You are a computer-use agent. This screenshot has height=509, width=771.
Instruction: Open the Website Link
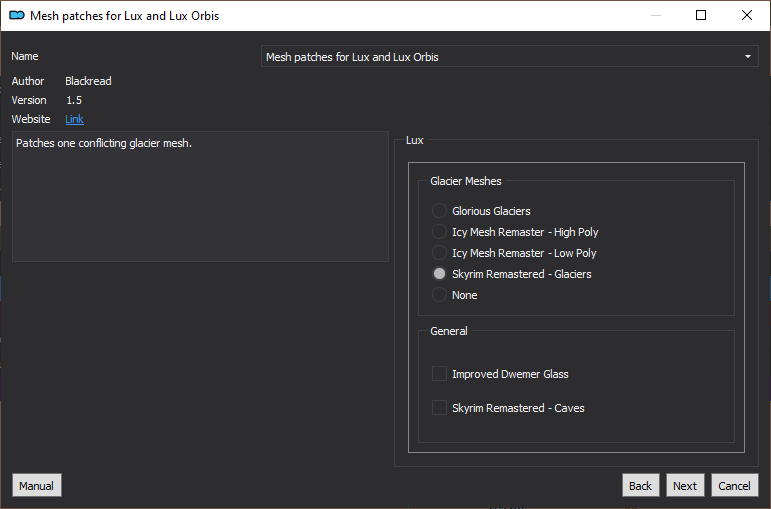pos(74,119)
